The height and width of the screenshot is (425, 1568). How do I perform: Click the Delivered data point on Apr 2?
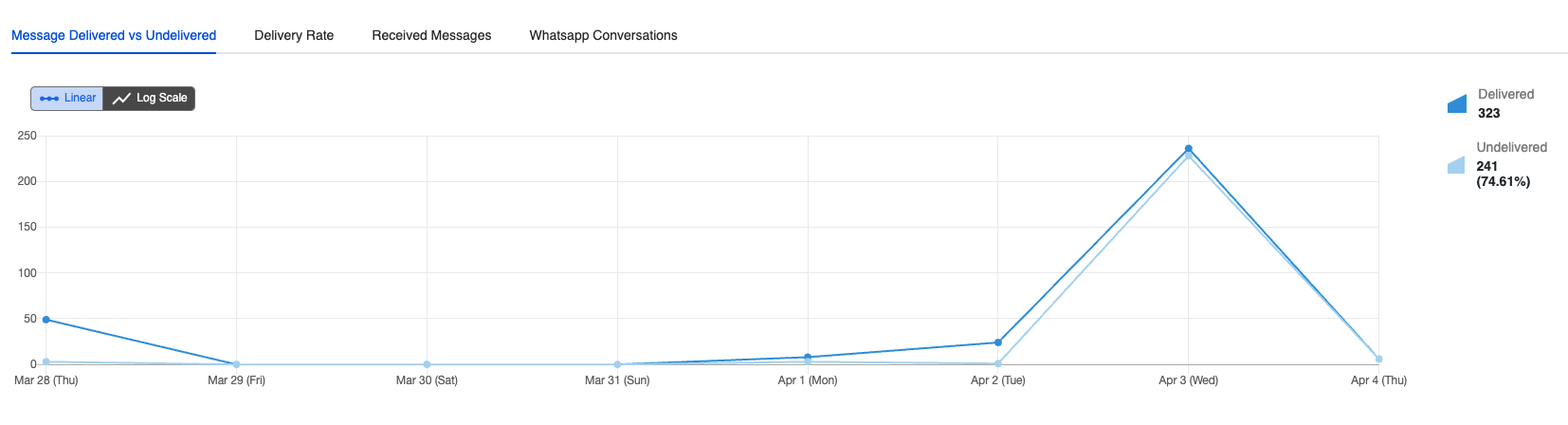998,342
